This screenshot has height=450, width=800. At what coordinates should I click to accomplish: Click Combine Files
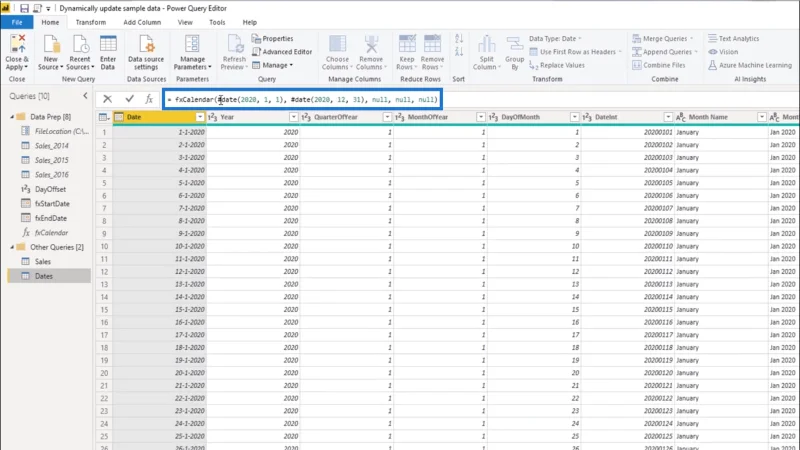pyautogui.click(x=659, y=65)
